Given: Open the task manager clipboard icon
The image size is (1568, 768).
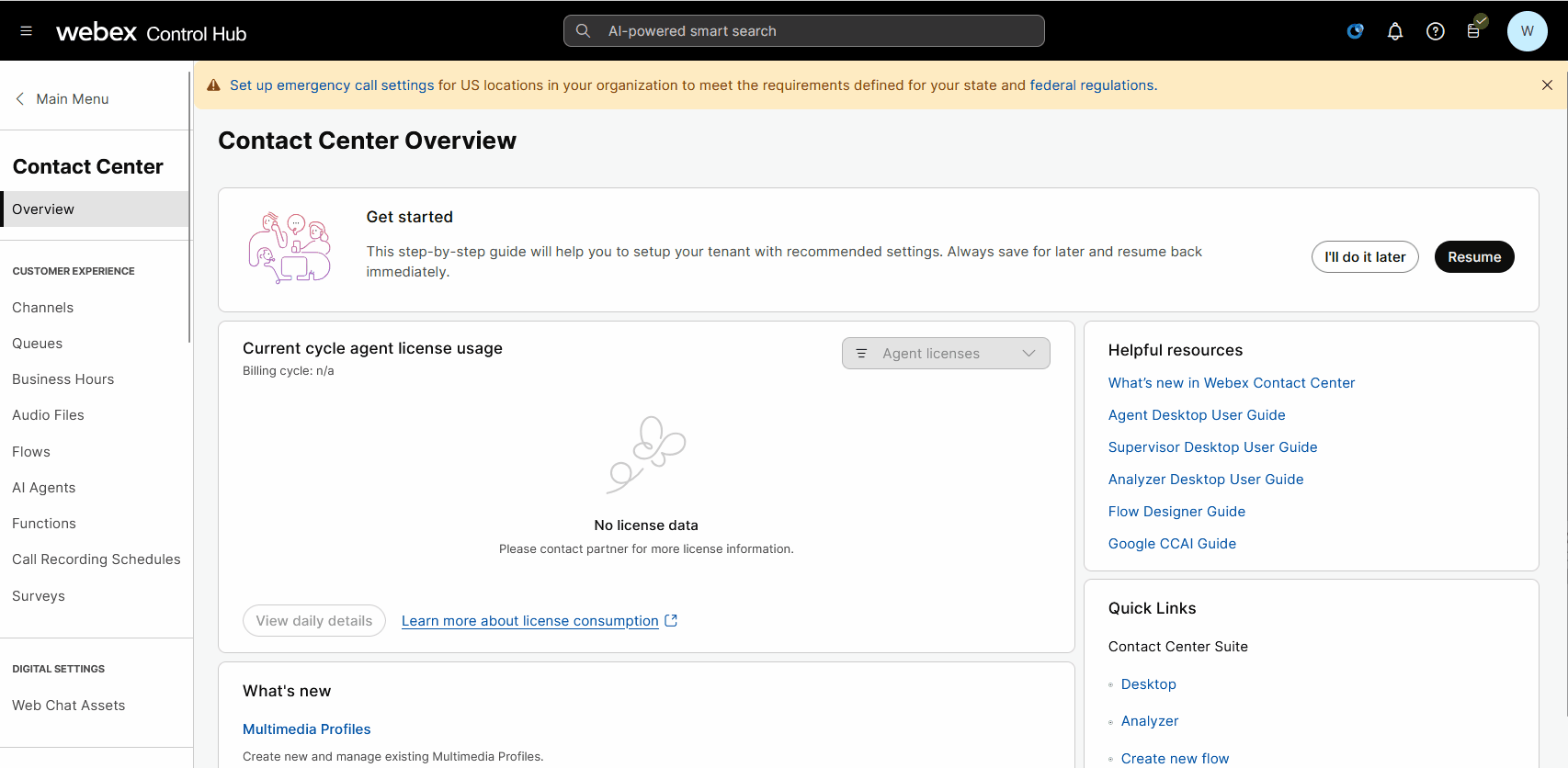Looking at the screenshot, I should (1474, 30).
